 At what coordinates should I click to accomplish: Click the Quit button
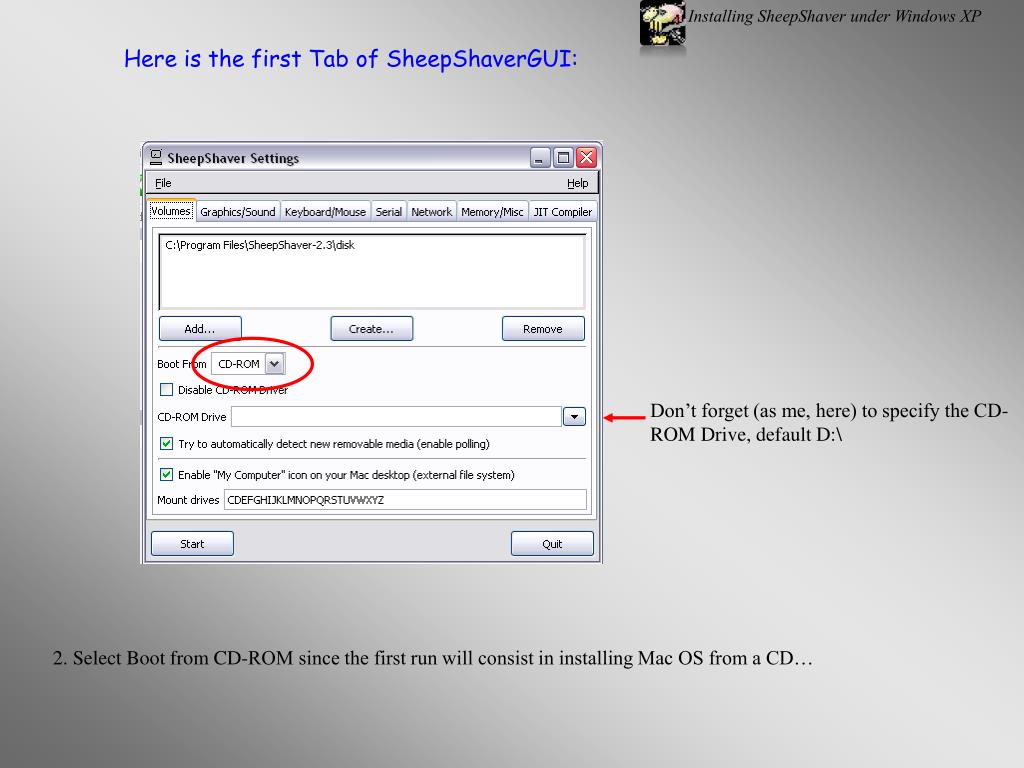552,544
